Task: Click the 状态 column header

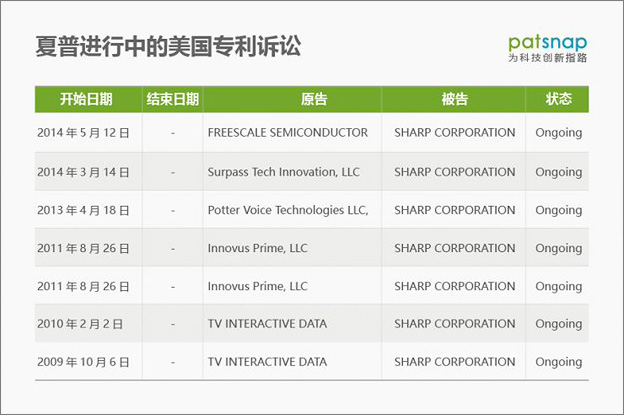Action: pos(559,99)
